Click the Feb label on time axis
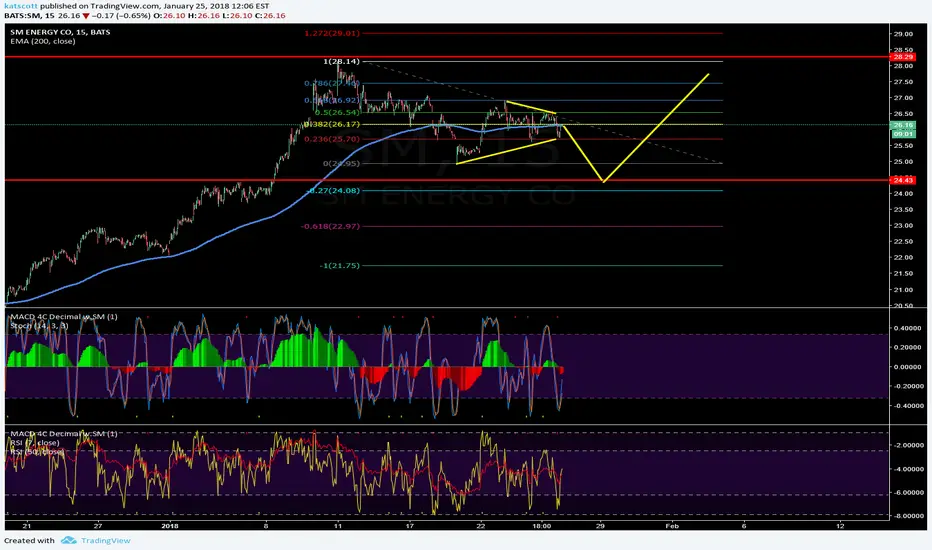Image resolution: width=932 pixels, height=550 pixels. point(672,526)
